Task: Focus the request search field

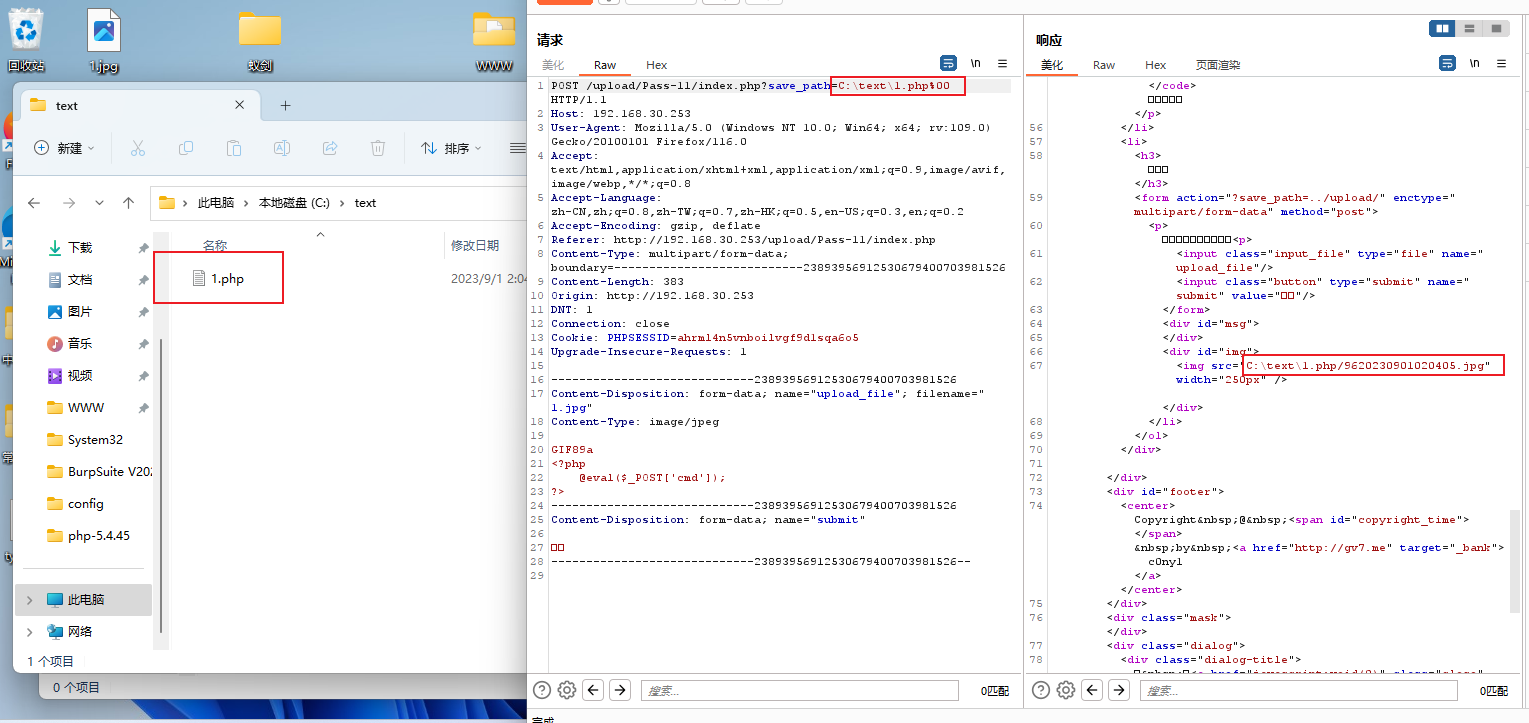Action: (x=799, y=690)
